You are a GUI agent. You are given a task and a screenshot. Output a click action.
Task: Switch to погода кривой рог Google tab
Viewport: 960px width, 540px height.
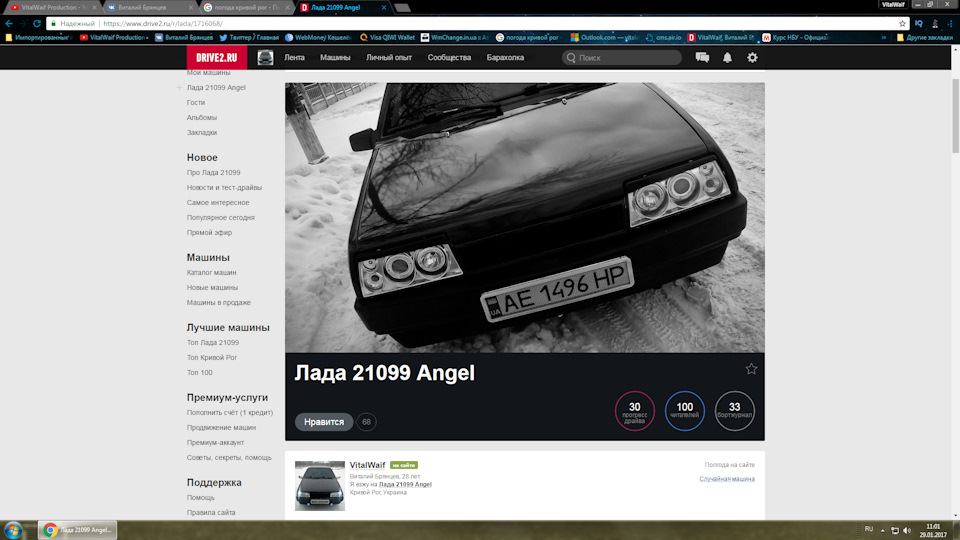coord(246,7)
